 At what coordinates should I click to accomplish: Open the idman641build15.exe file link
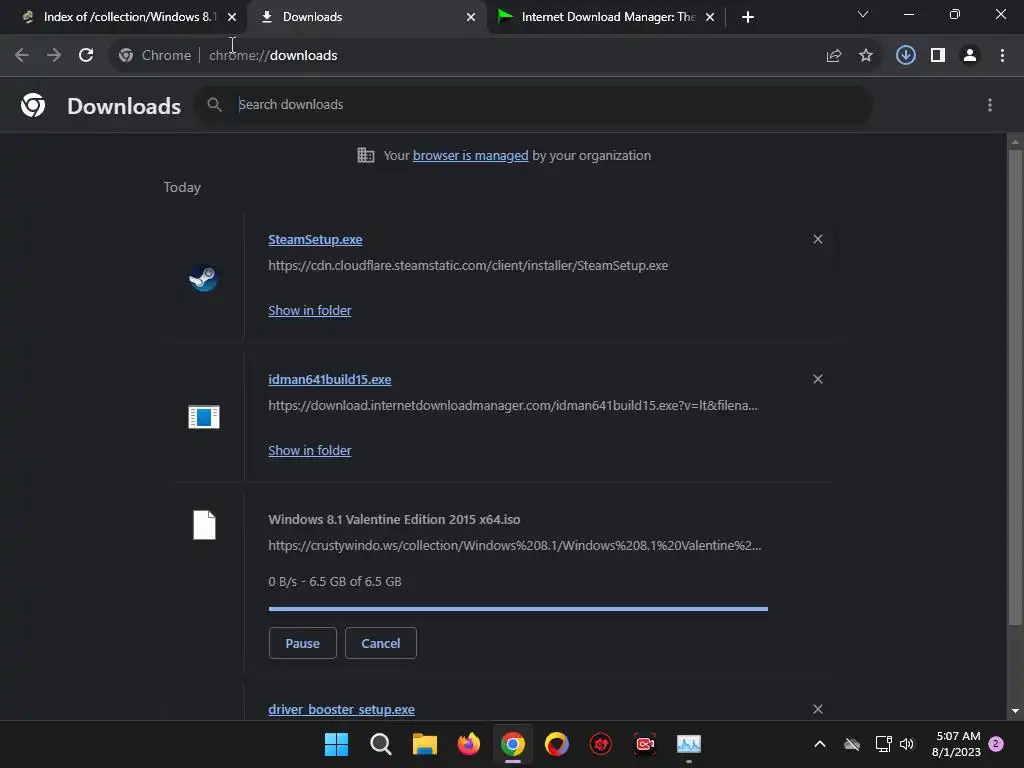point(330,379)
